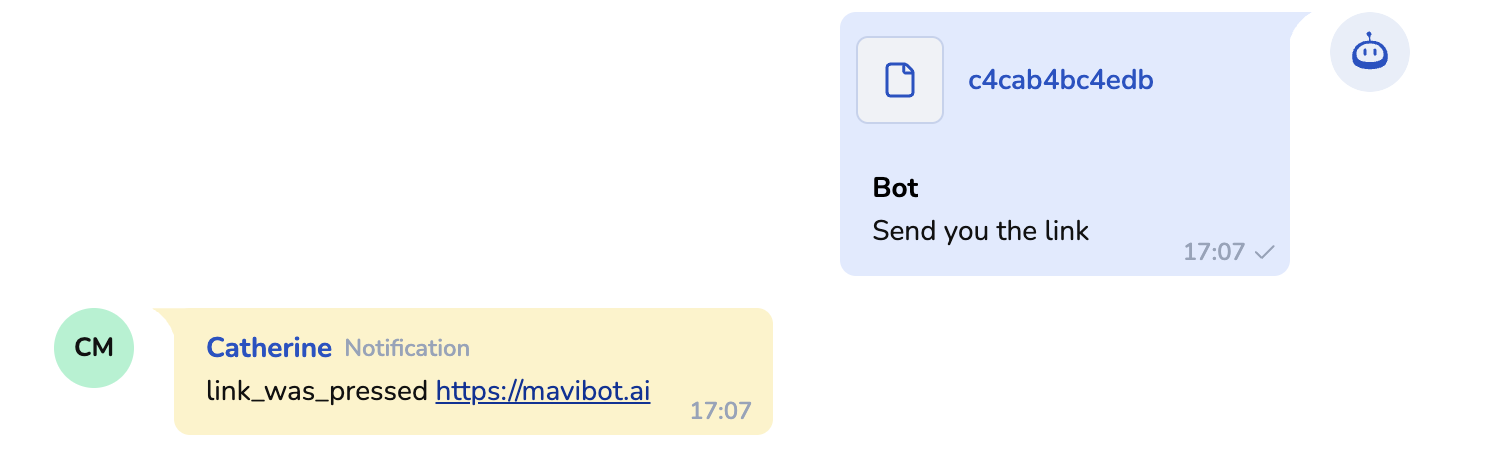Click empty chat area below Bot avatar

pos(1369,200)
